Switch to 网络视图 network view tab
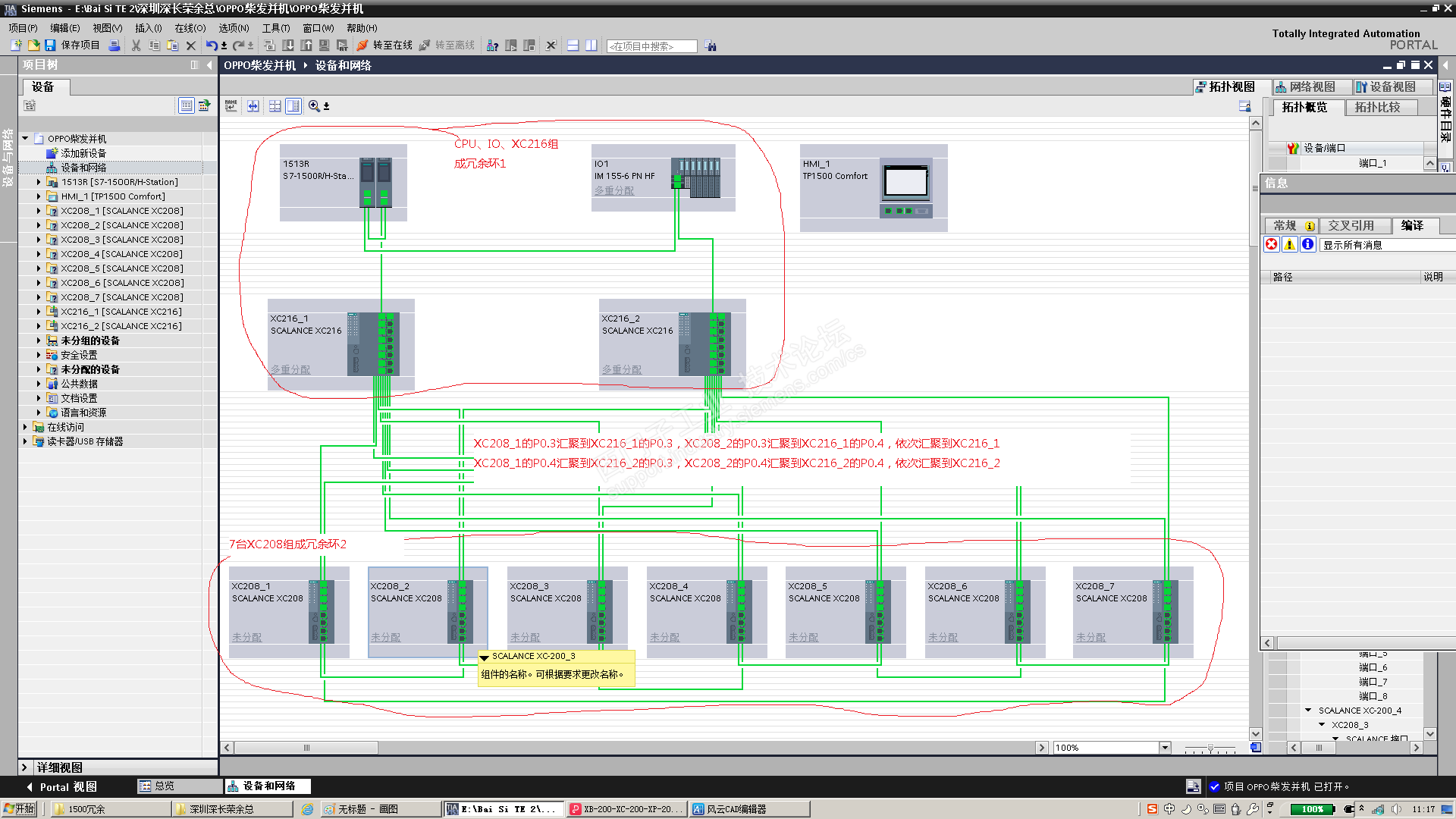This screenshot has height=819, width=1456. pos(1312,87)
